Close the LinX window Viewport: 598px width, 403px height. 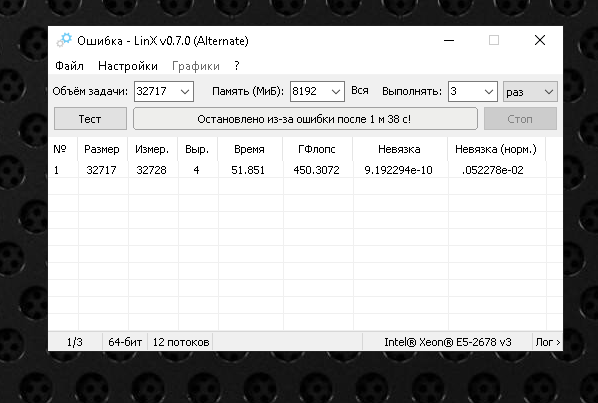pyautogui.click(x=540, y=40)
